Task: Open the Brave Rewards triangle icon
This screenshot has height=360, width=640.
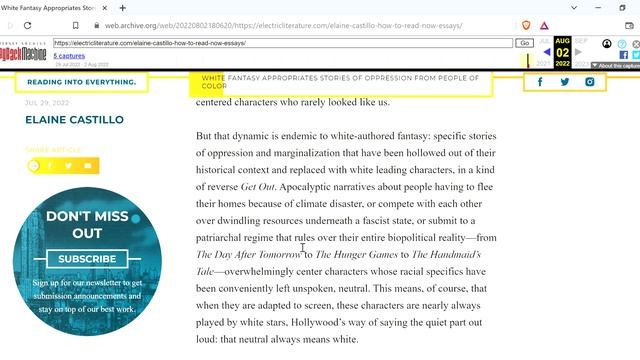Action: (x=544, y=26)
